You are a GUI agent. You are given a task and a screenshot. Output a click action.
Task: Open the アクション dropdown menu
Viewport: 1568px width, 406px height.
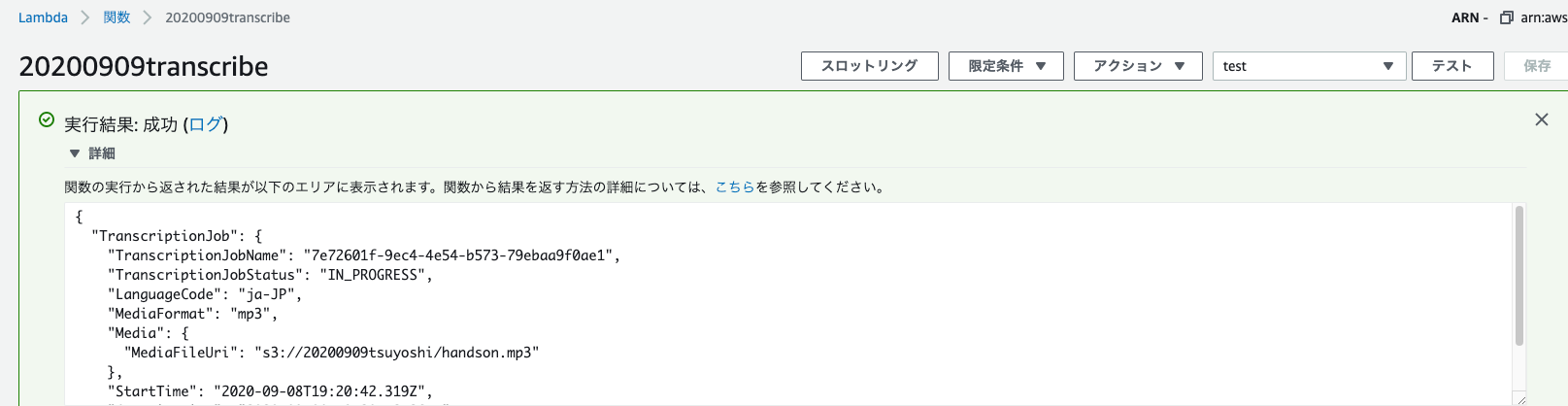click(1138, 66)
